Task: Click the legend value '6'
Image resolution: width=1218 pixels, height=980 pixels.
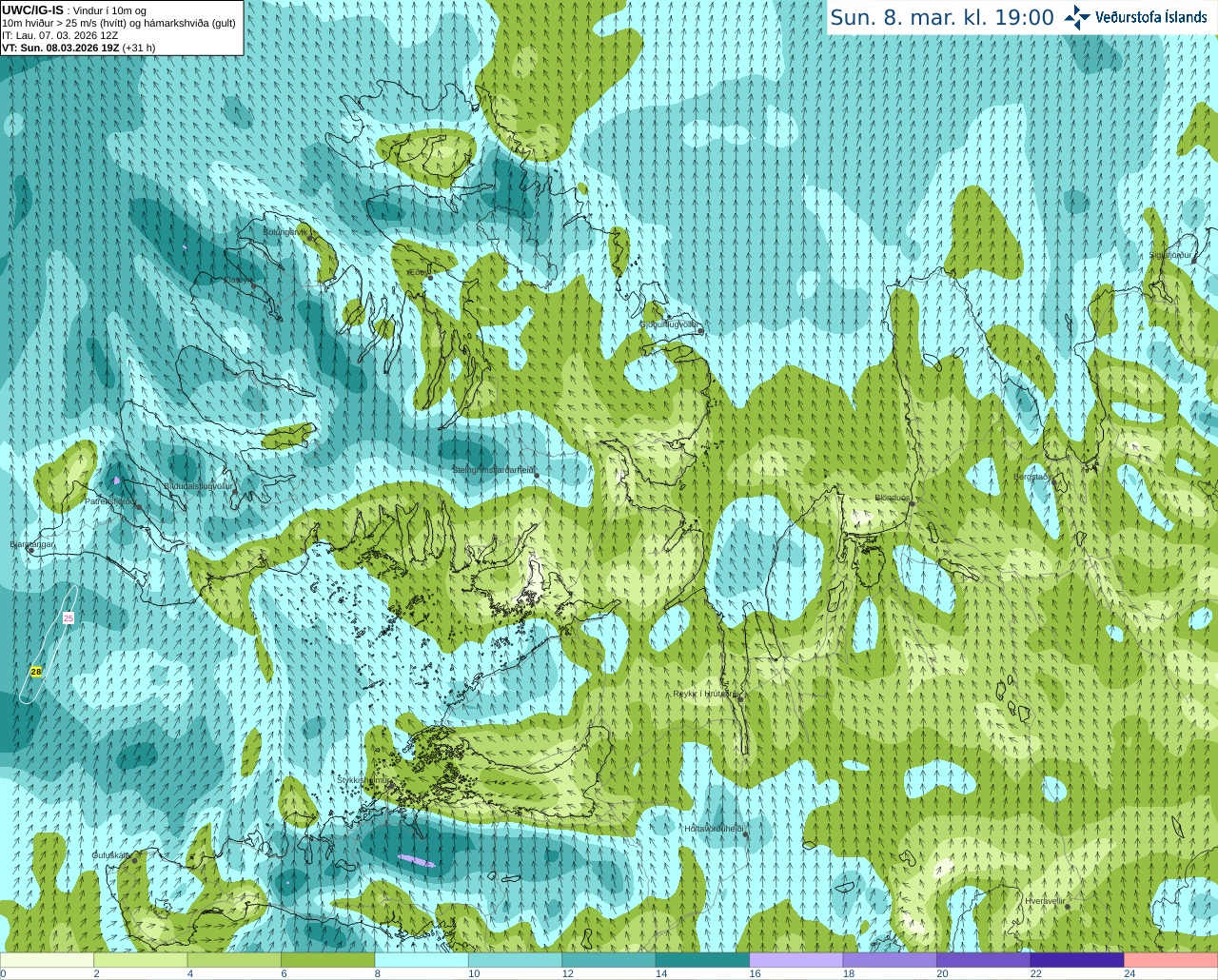Action: pyautogui.click(x=284, y=973)
